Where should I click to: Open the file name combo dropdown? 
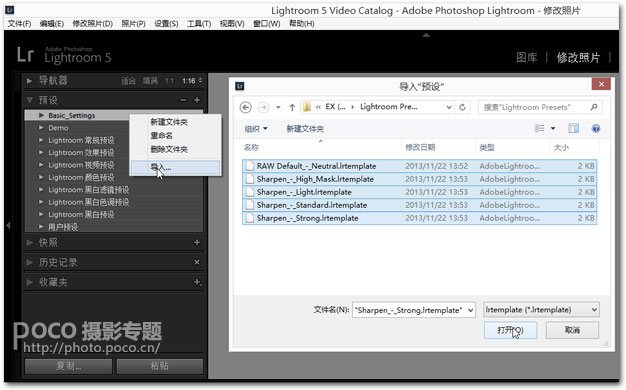470,310
